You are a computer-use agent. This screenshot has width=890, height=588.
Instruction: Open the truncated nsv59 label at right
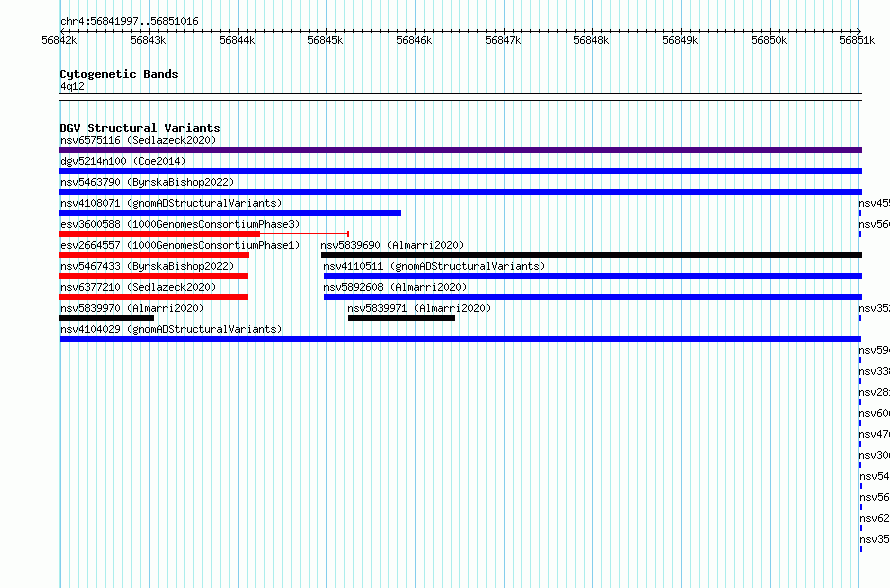pyautogui.click(x=874, y=350)
